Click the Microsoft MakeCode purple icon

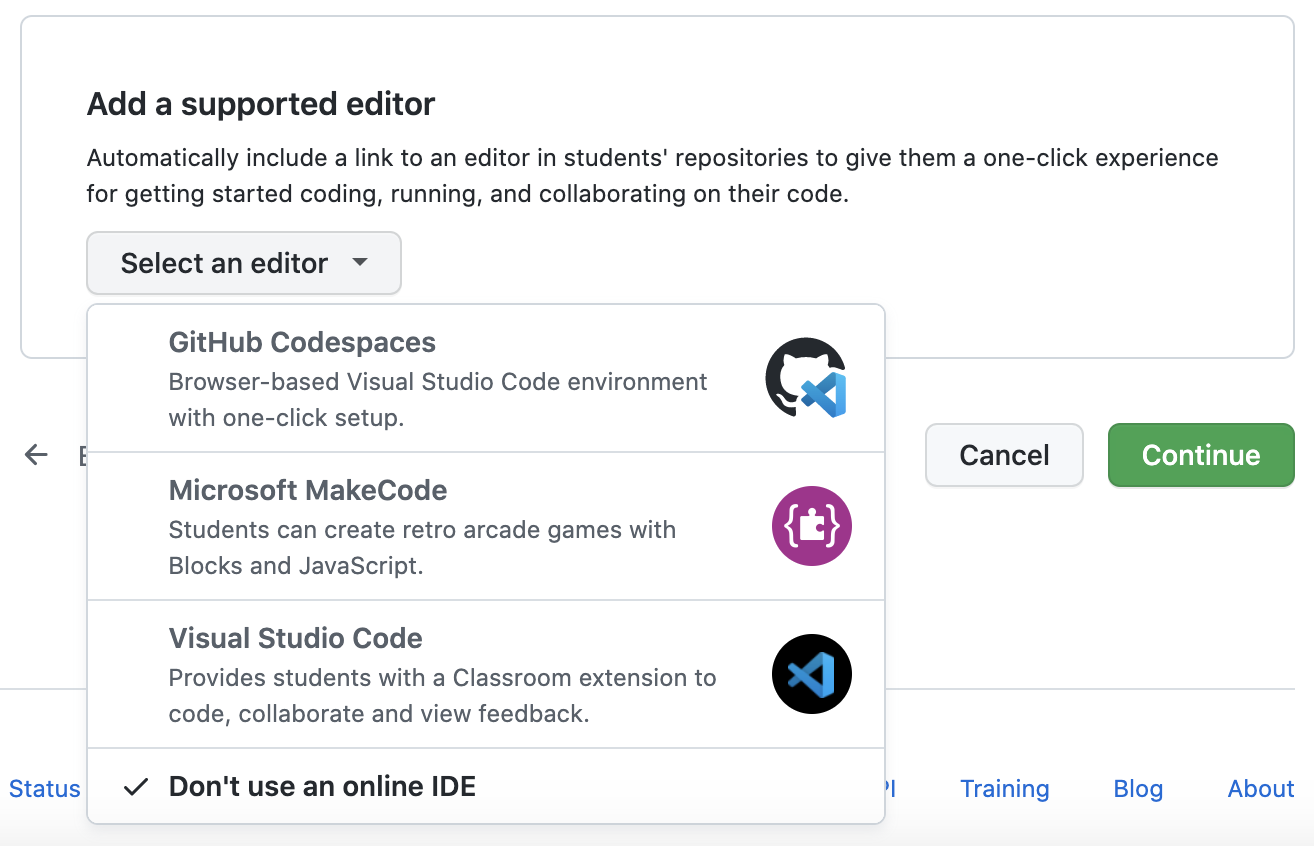point(812,526)
